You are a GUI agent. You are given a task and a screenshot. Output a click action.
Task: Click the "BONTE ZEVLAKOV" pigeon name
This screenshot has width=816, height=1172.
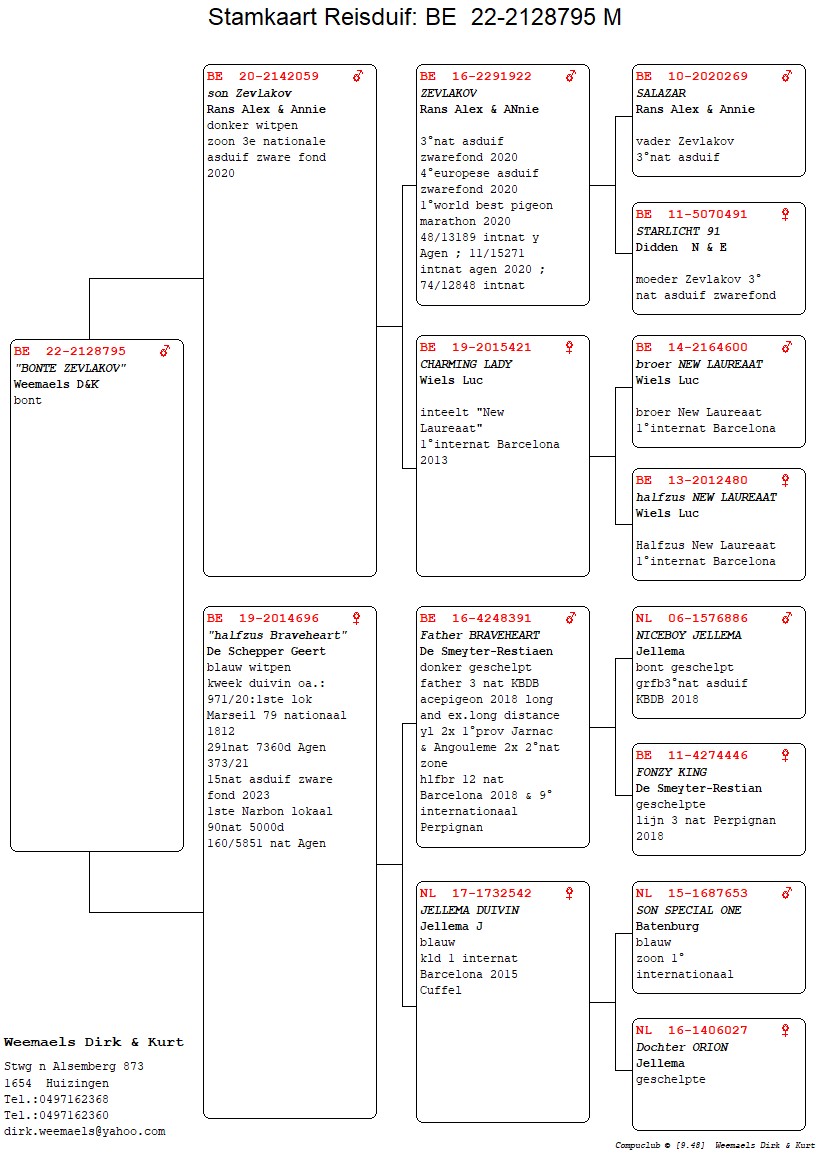click(x=70, y=368)
